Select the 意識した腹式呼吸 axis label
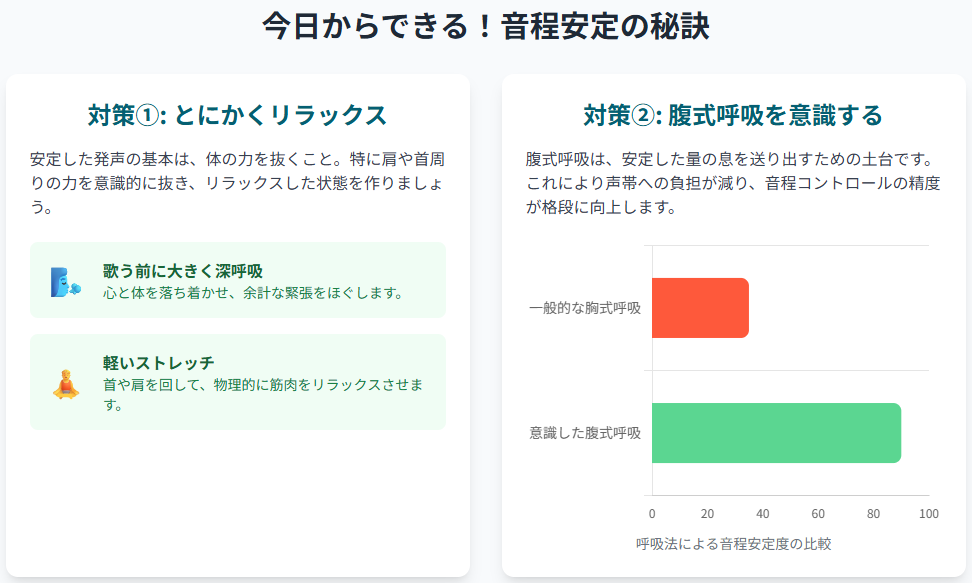The image size is (972, 583). (x=585, y=433)
